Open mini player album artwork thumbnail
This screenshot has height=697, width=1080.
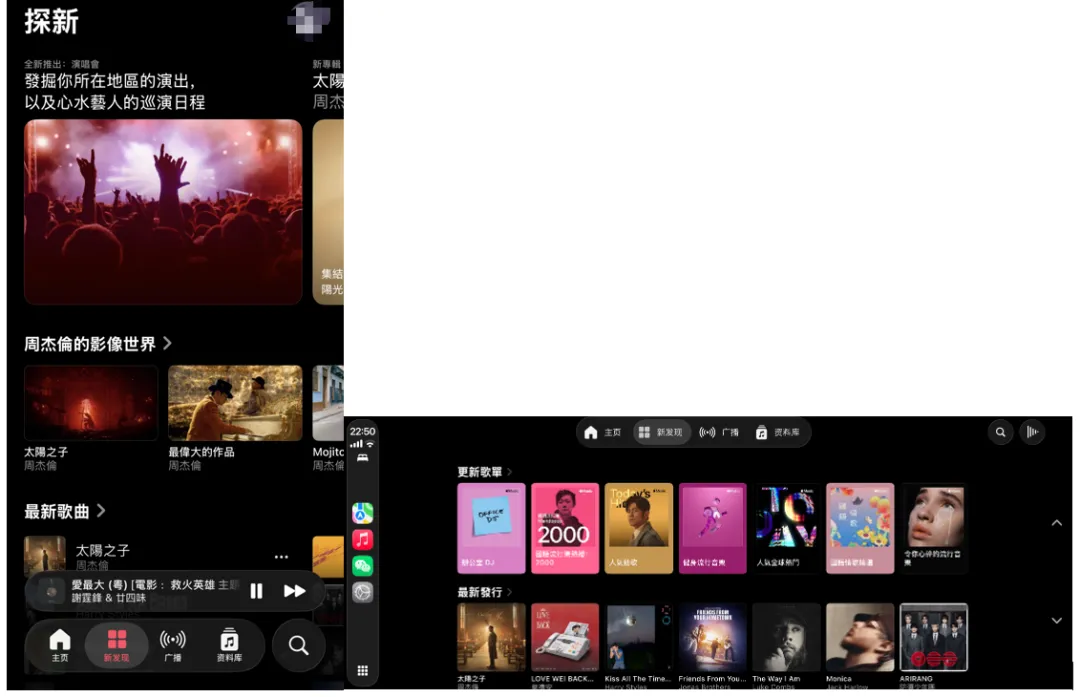(51, 591)
